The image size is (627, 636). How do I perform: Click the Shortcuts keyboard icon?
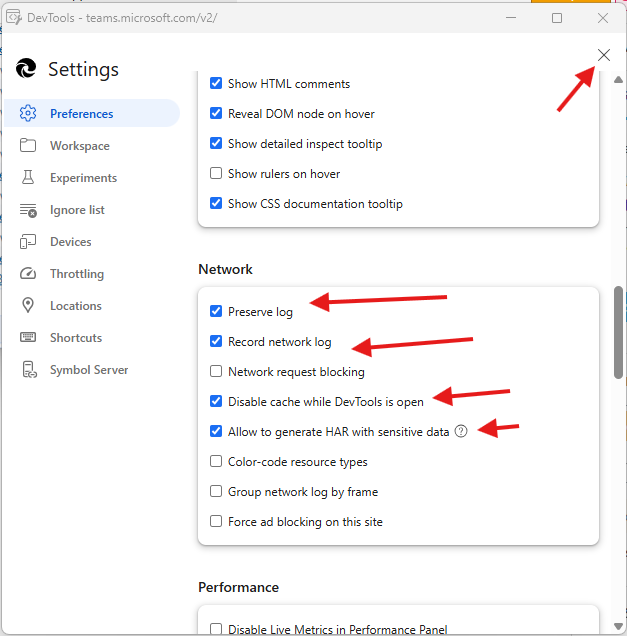[x=28, y=338]
